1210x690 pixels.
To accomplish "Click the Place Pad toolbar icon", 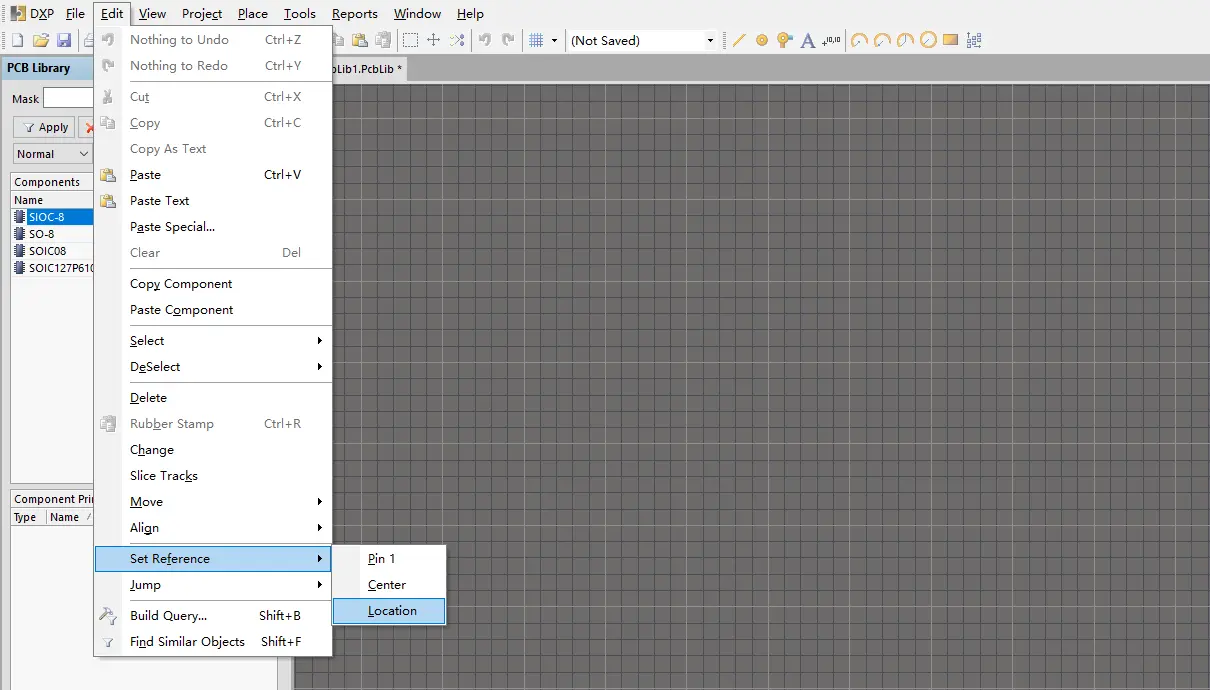I will click(761, 41).
